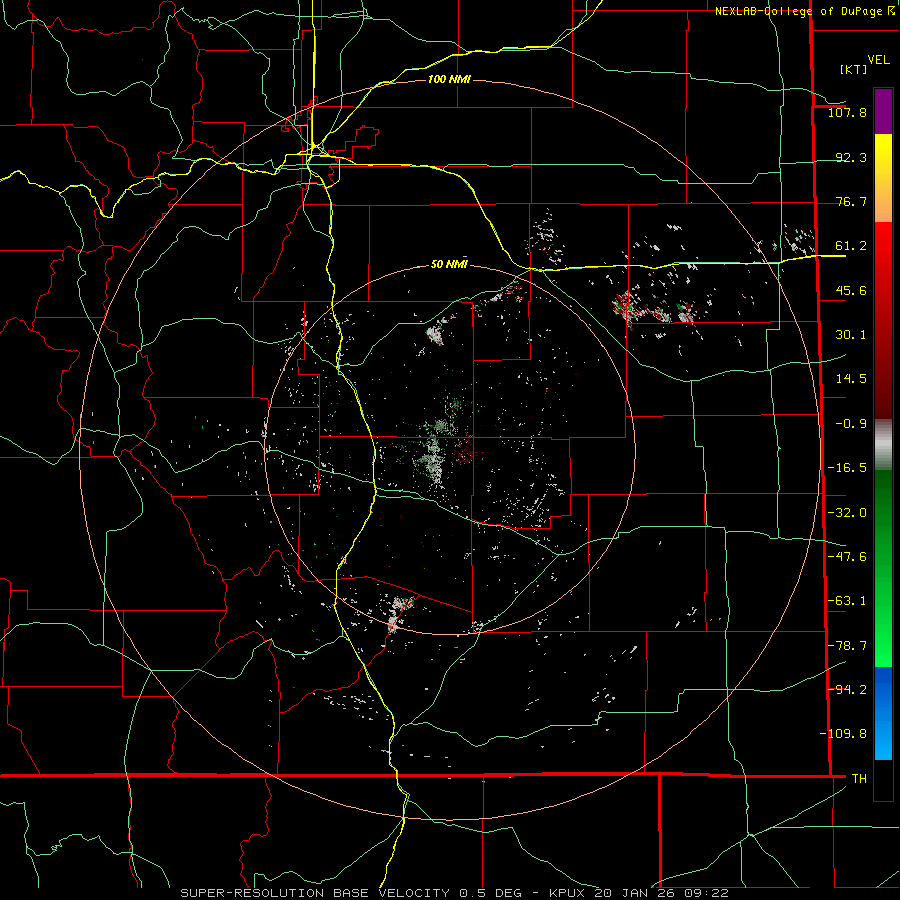This screenshot has width=900, height=900.
Task: Click the 76.7 velocity scale value
Action: [851, 201]
